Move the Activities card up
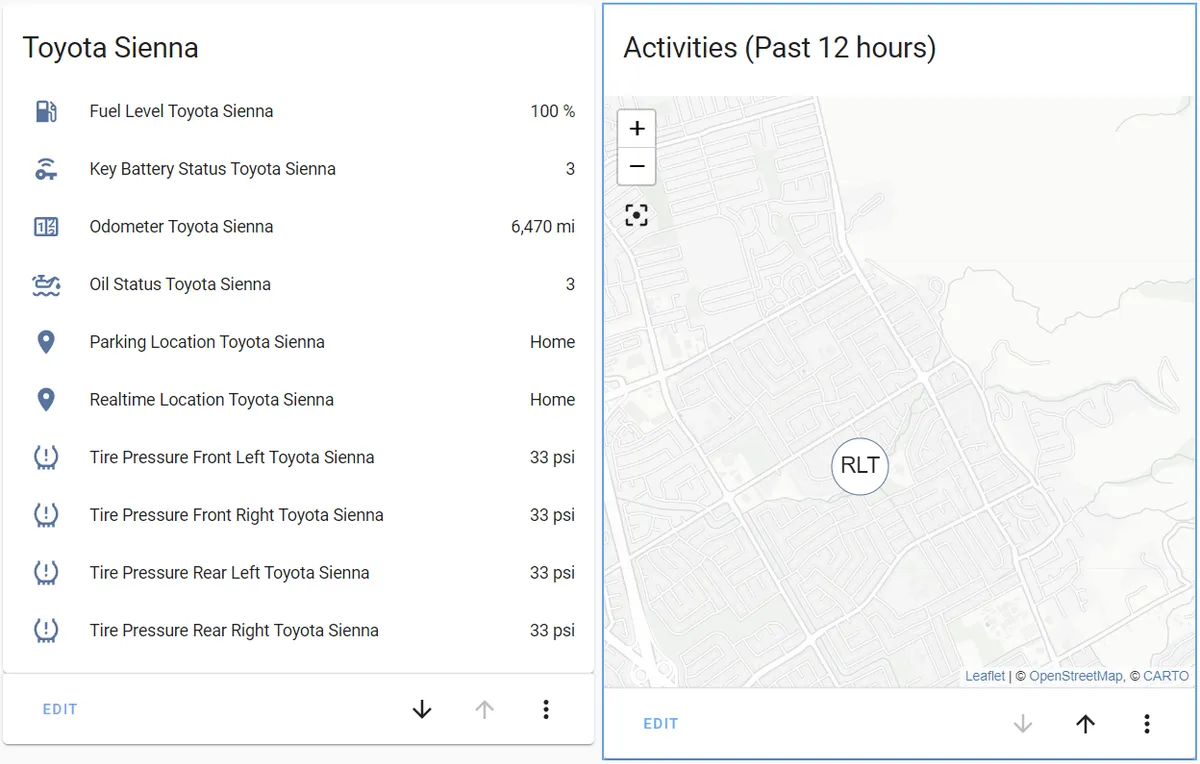Screen dimensions: 1200x764 tap(1085, 724)
